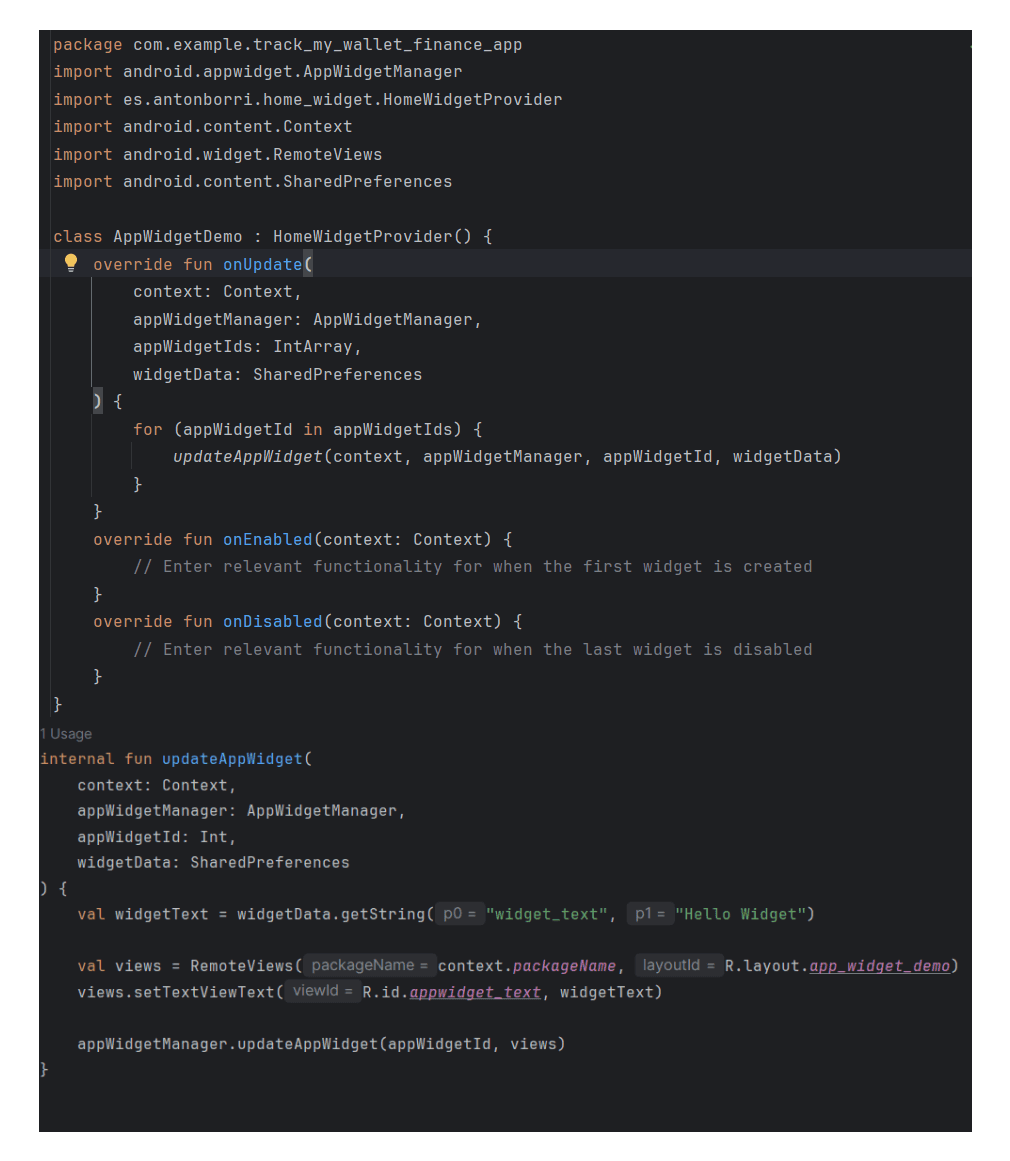1010x1161 pixels.
Task: Click the italic updateAppWidget call inside the loop
Action: [x=247, y=457]
